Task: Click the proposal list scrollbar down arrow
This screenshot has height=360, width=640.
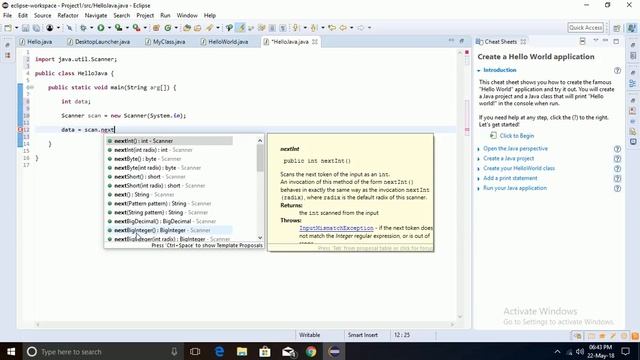Action: (x=260, y=238)
